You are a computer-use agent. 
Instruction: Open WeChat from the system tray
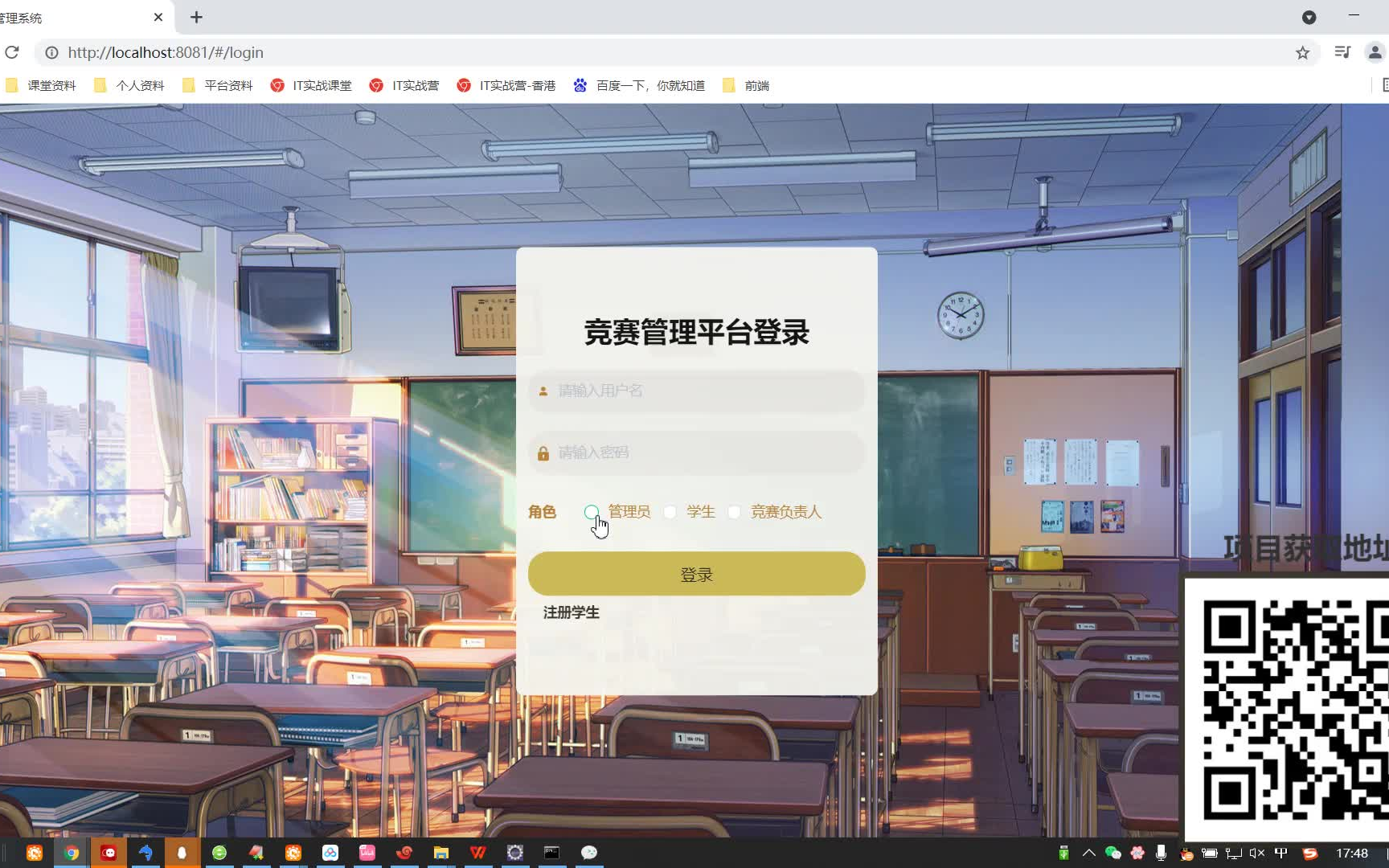1112,853
